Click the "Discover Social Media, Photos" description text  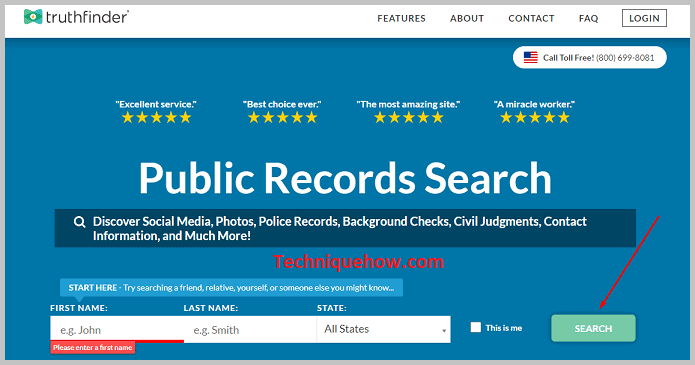(340, 228)
